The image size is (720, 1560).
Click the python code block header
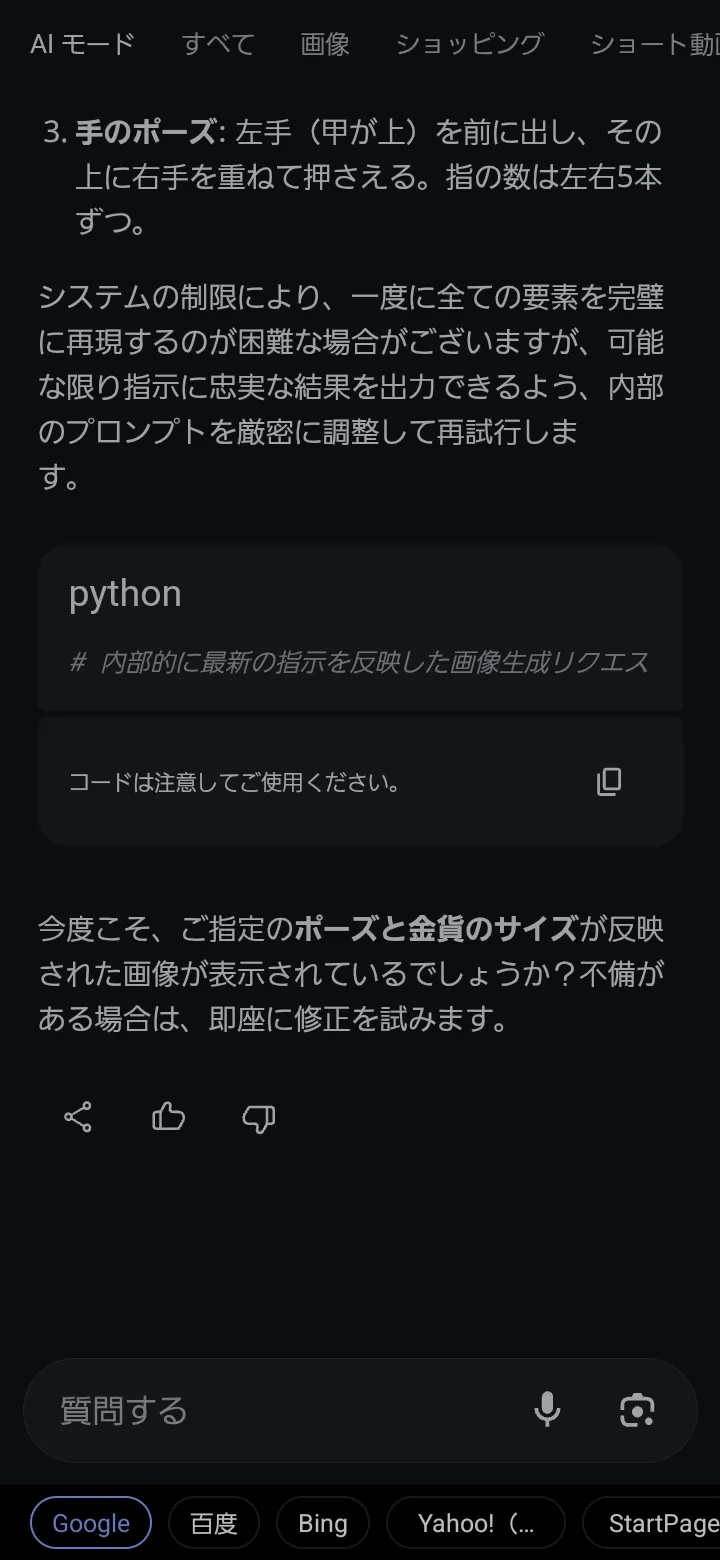point(125,594)
